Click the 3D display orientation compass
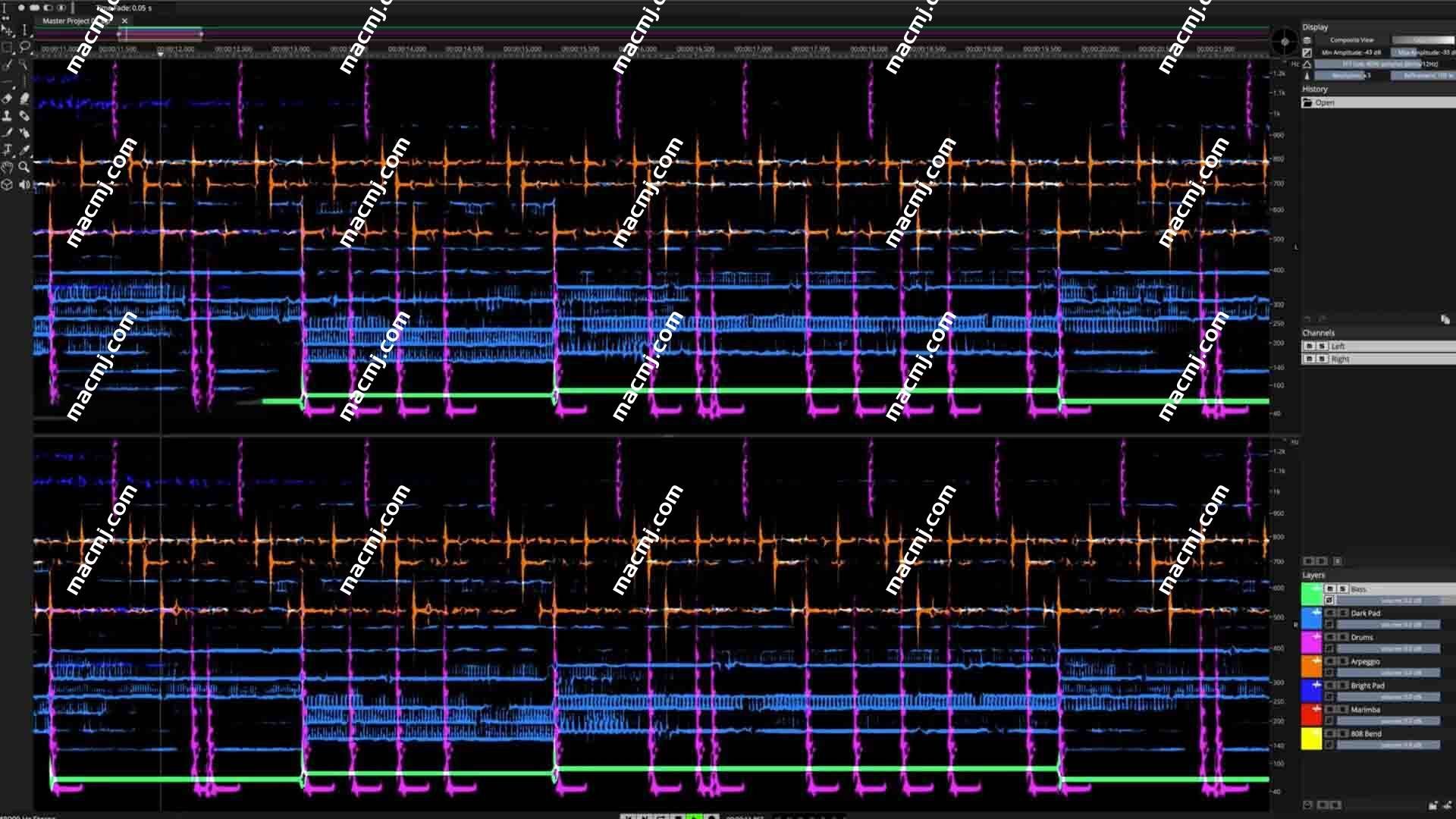Image resolution: width=1456 pixels, height=819 pixels. [1285, 42]
